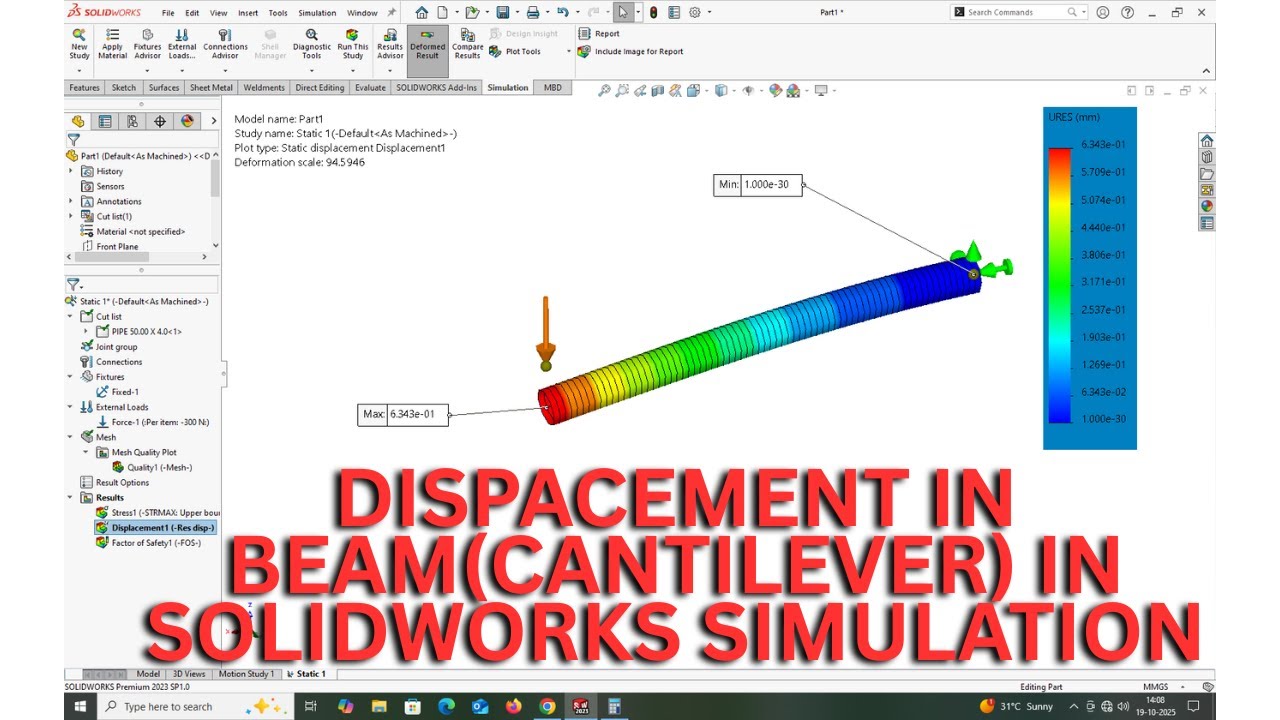Open Diagnostic Tools
The width and height of the screenshot is (1280, 720).
pyautogui.click(x=312, y=44)
